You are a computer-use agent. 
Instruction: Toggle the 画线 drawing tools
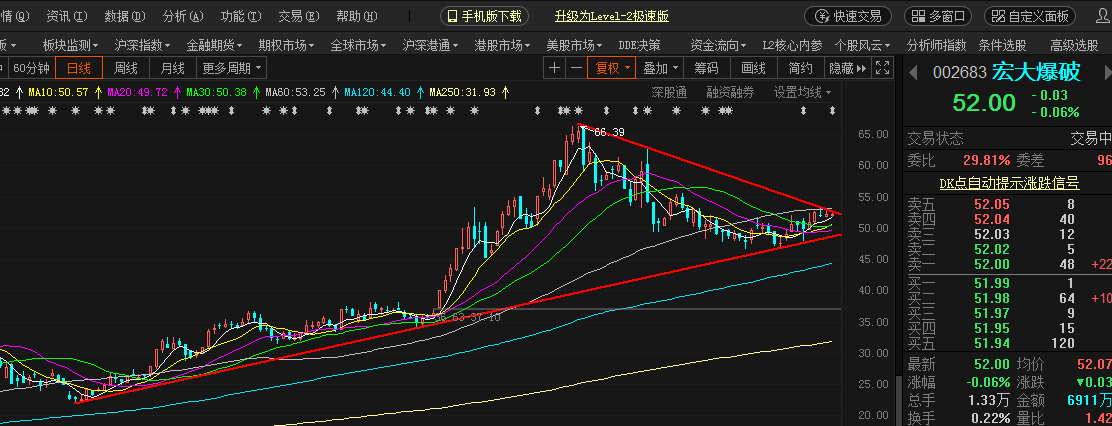(753, 68)
